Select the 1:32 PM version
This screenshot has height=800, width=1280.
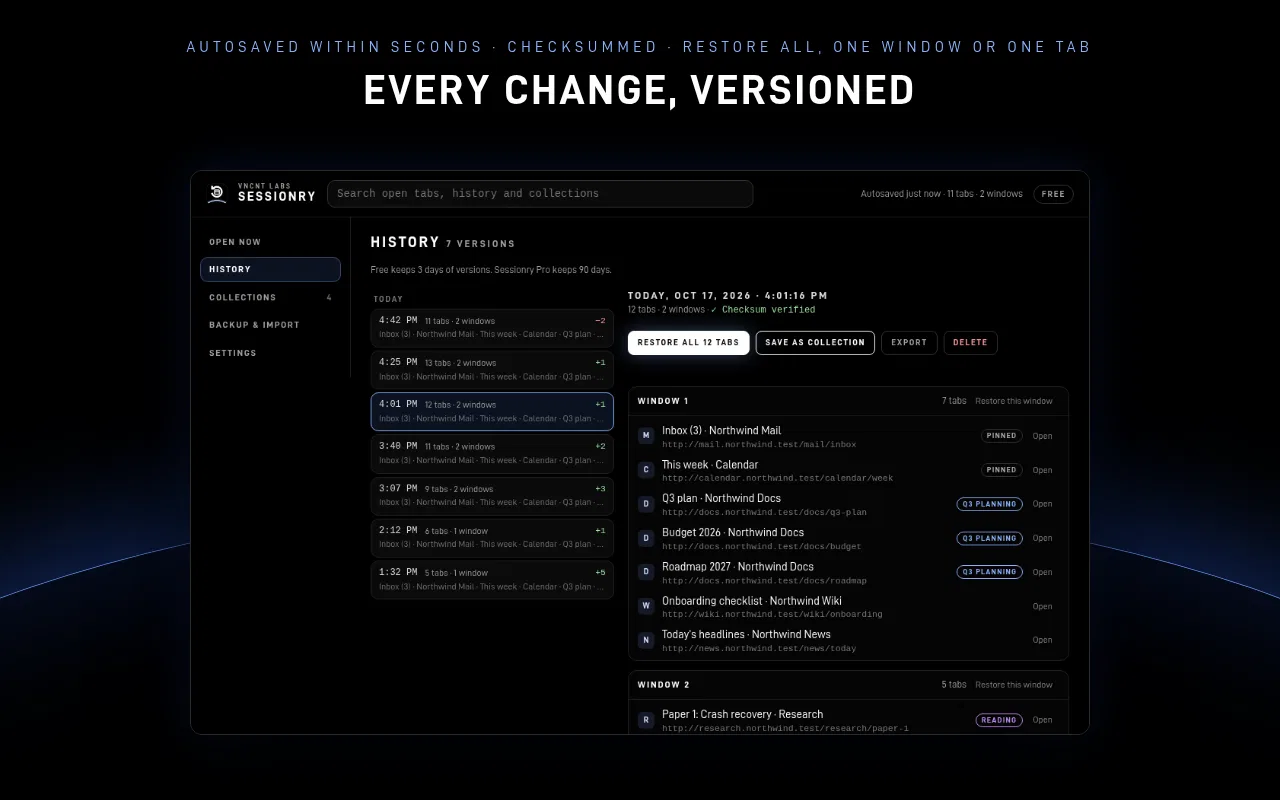pos(492,580)
